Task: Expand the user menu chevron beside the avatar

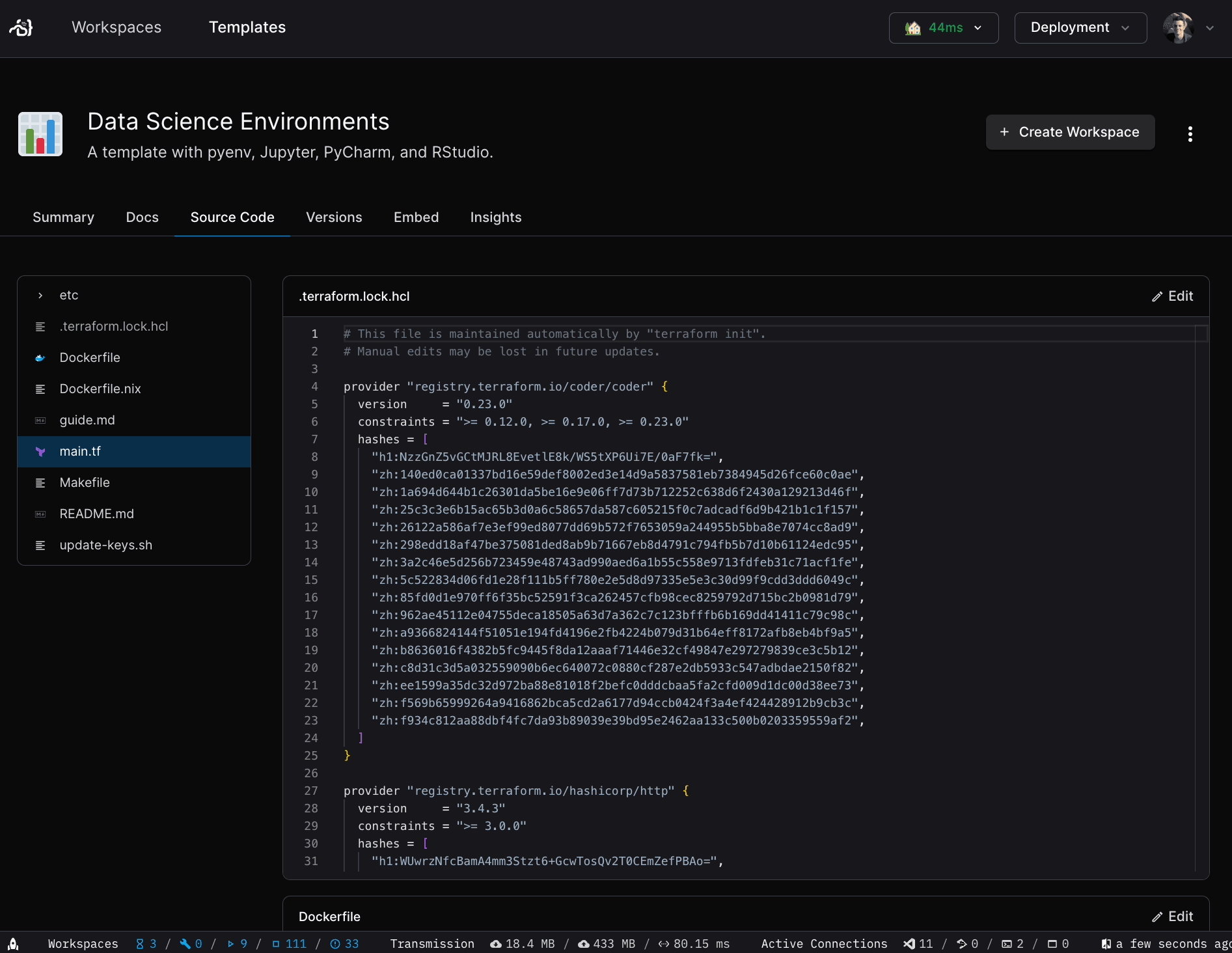Action: point(1210,28)
